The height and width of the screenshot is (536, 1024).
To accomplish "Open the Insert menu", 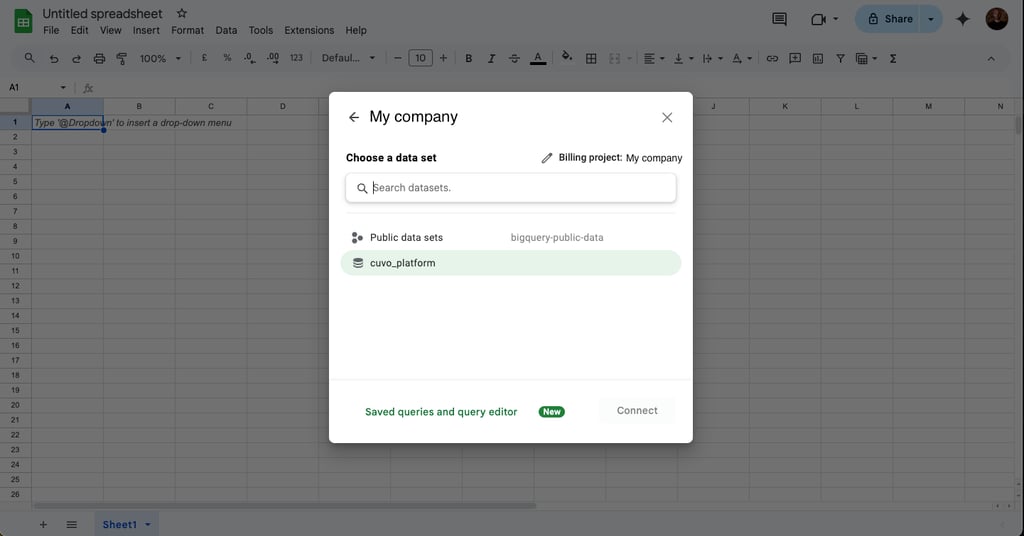I will (x=146, y=30).
